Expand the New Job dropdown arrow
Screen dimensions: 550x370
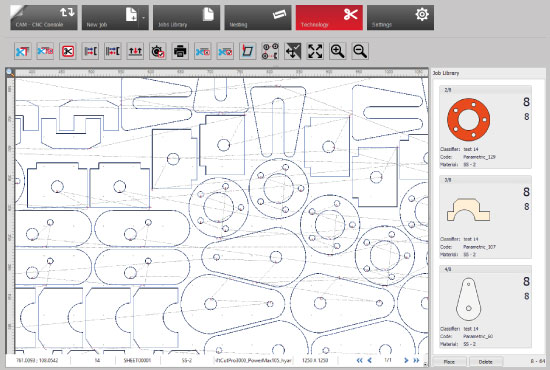pos(144,18)
